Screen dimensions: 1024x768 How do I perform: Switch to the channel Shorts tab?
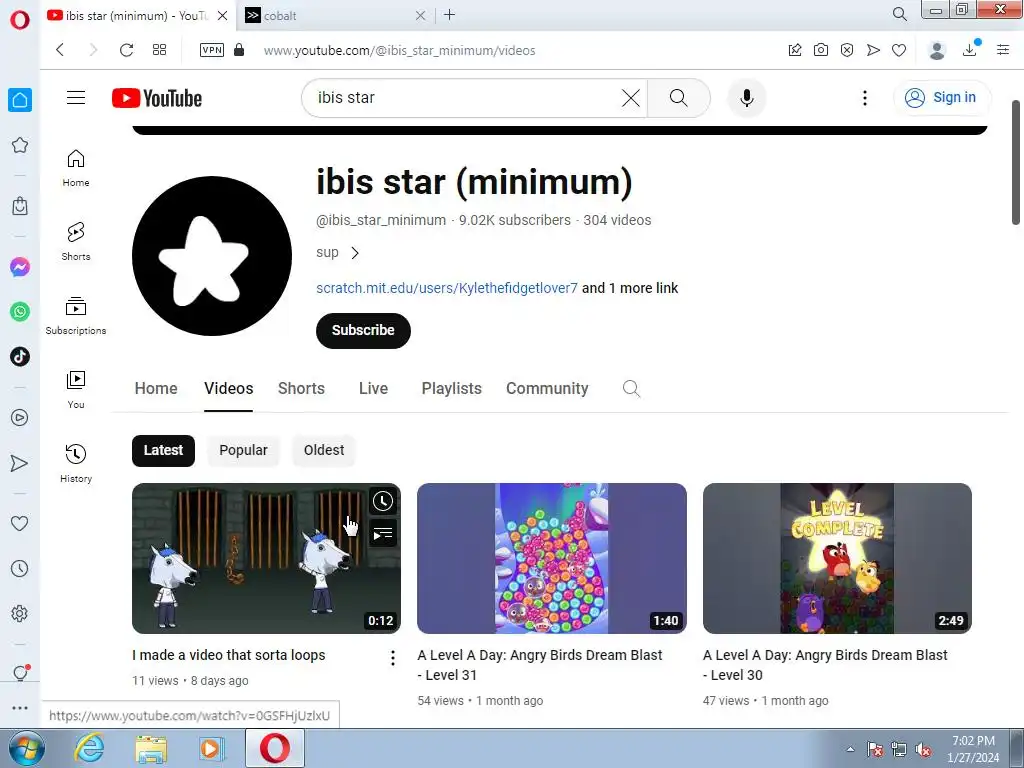tap(301, 389)
